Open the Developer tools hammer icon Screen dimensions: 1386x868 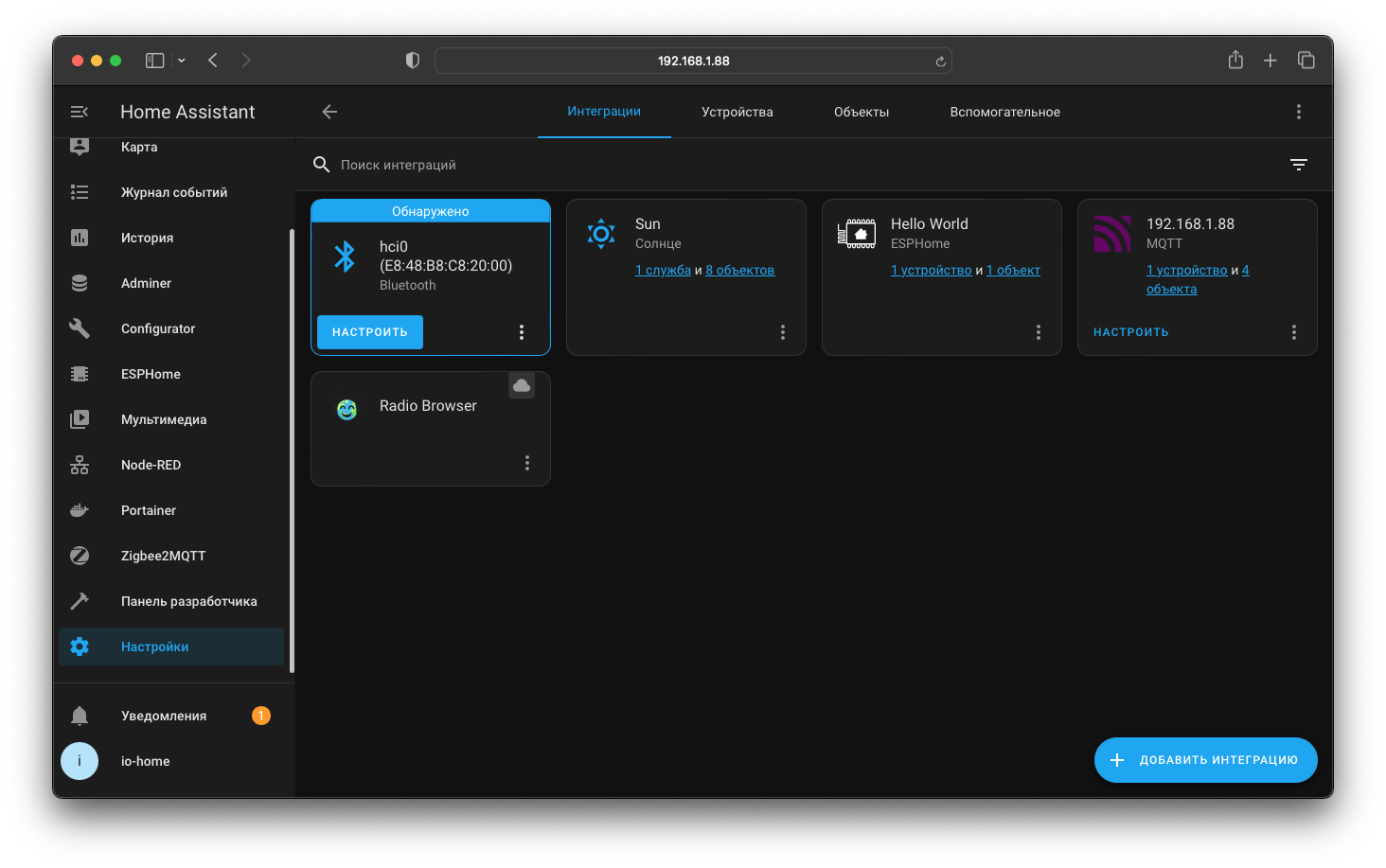80,601
